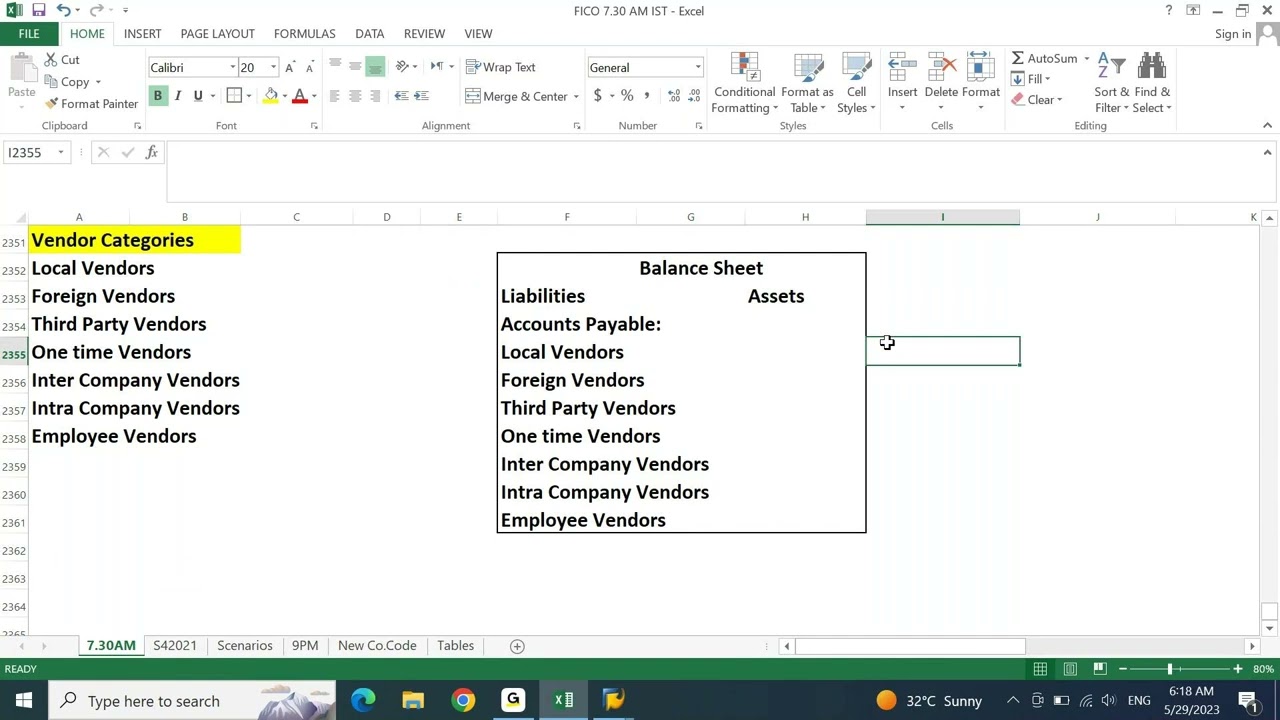
Task: Add new sheet plus button
Action: [x=517, y=646]
